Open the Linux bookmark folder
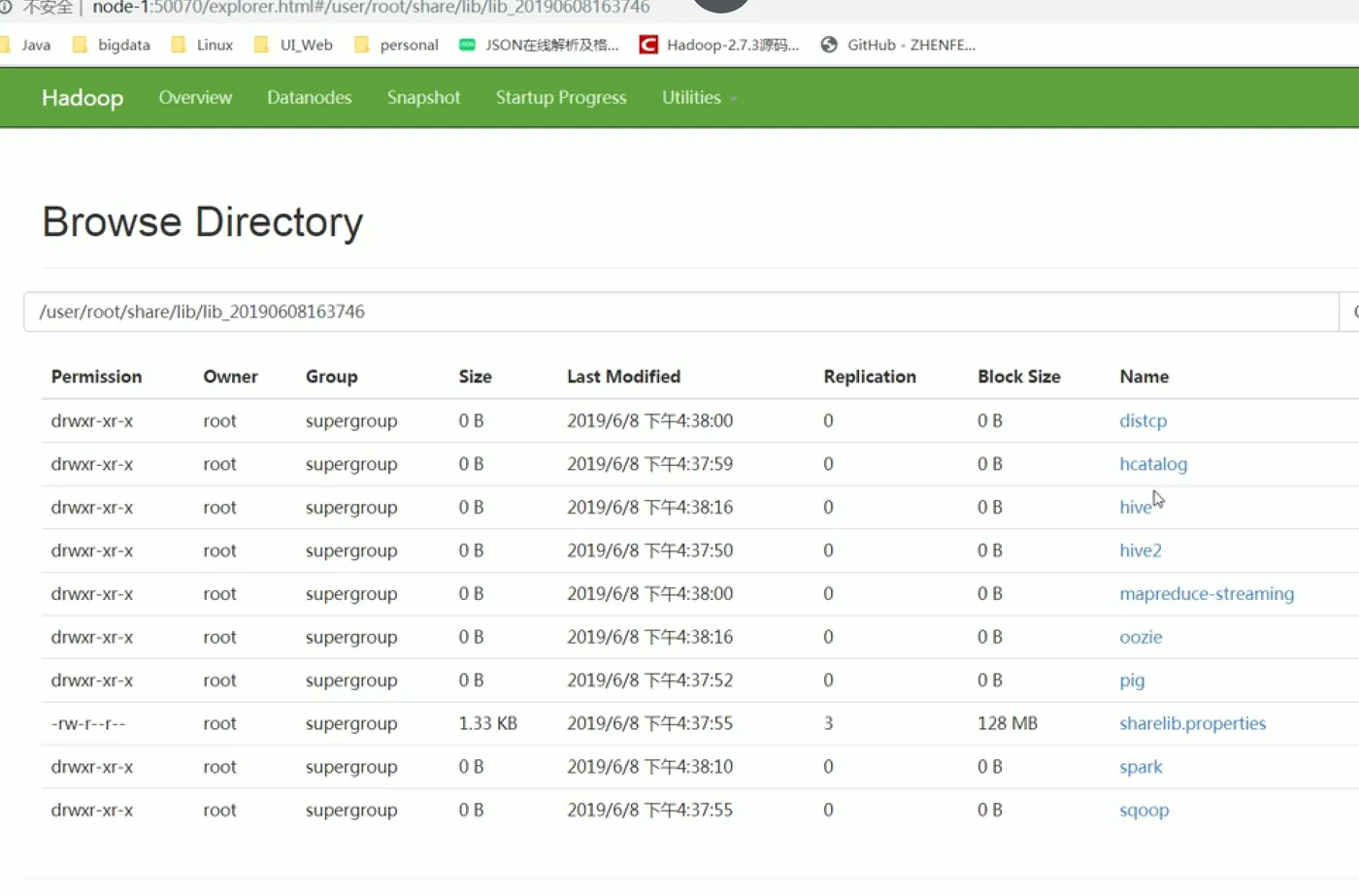 pyautogui.click(x=202, y=45)
